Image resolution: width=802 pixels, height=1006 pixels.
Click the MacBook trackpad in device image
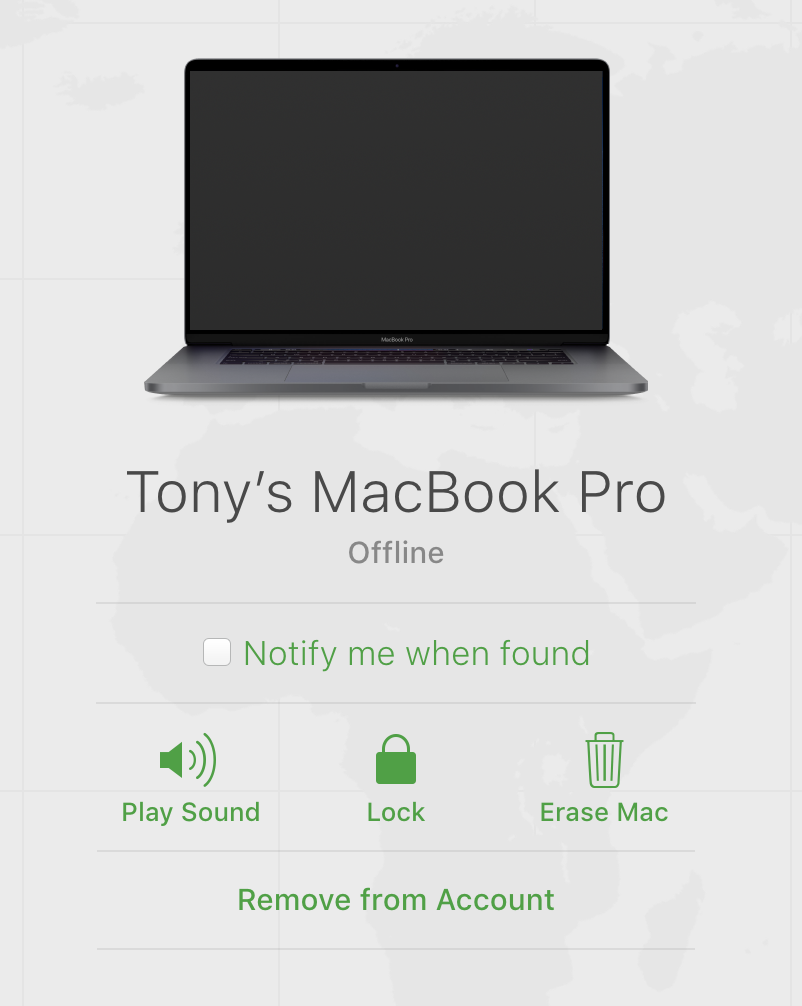[396, 373]
